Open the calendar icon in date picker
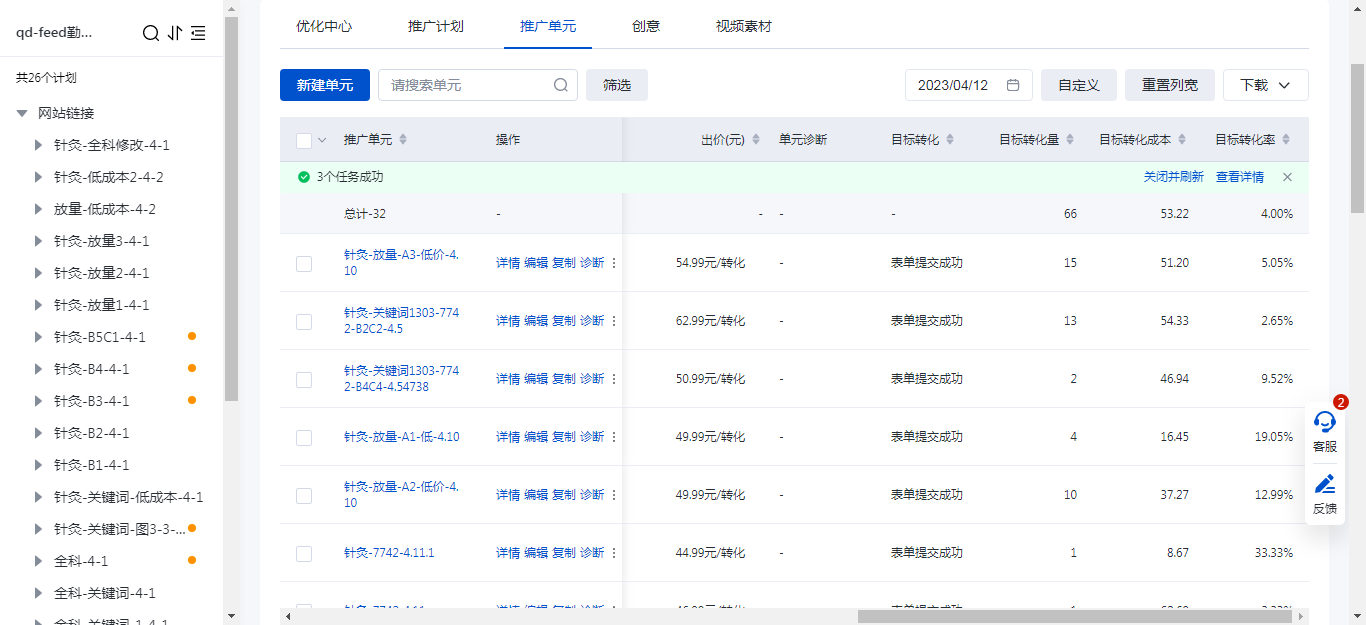The height and width of the screenshot is (625, 1366). pyautogui.click(x=1013, y=85)
